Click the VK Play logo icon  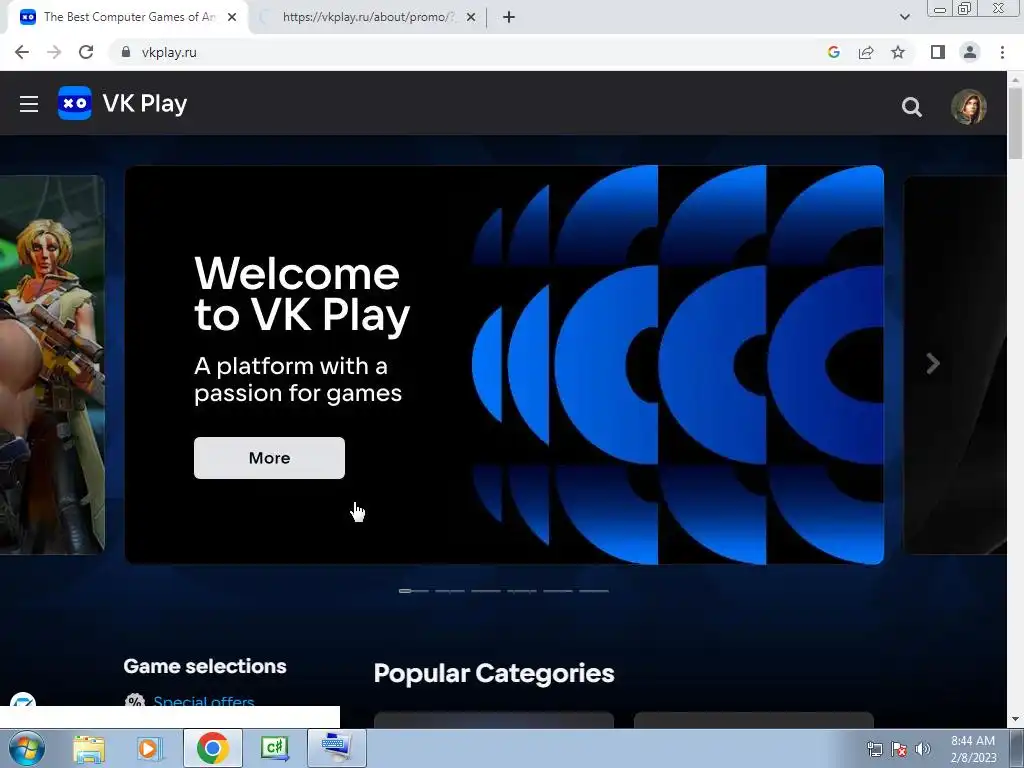tap(74, 103)
